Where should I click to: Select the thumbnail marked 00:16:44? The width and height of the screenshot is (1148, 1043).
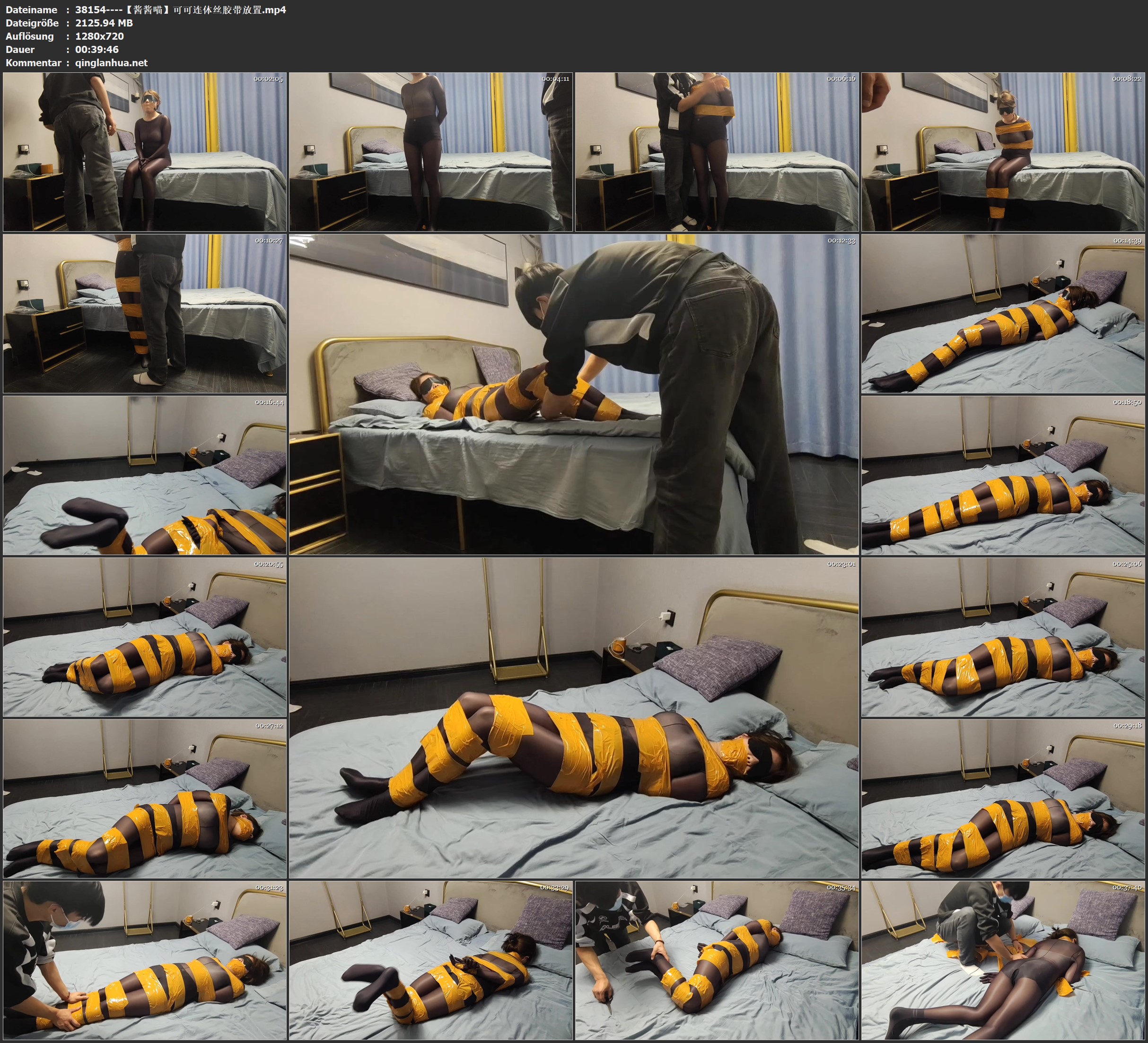(145, 475)
